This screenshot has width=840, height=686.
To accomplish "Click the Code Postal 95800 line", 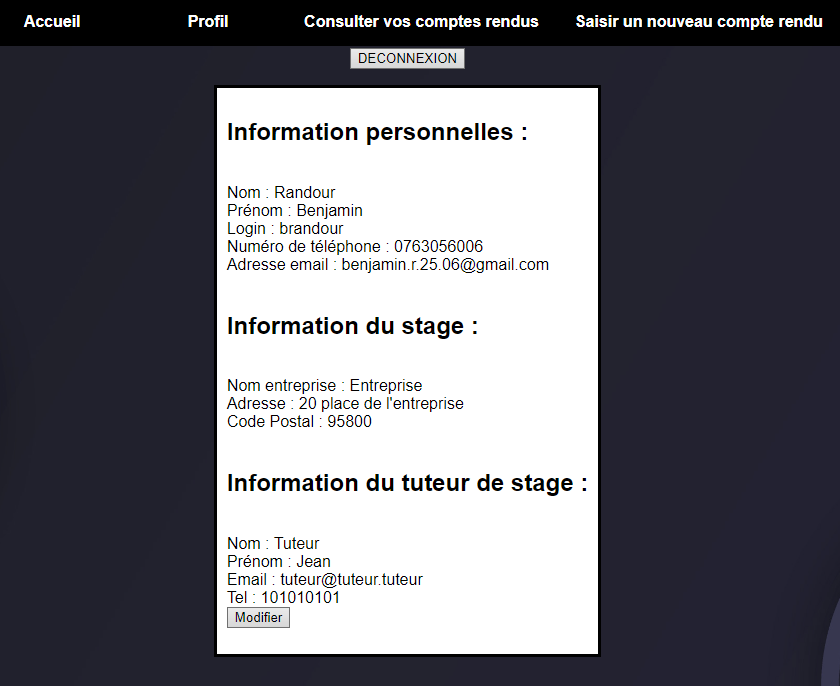I will tap(299, 422).
